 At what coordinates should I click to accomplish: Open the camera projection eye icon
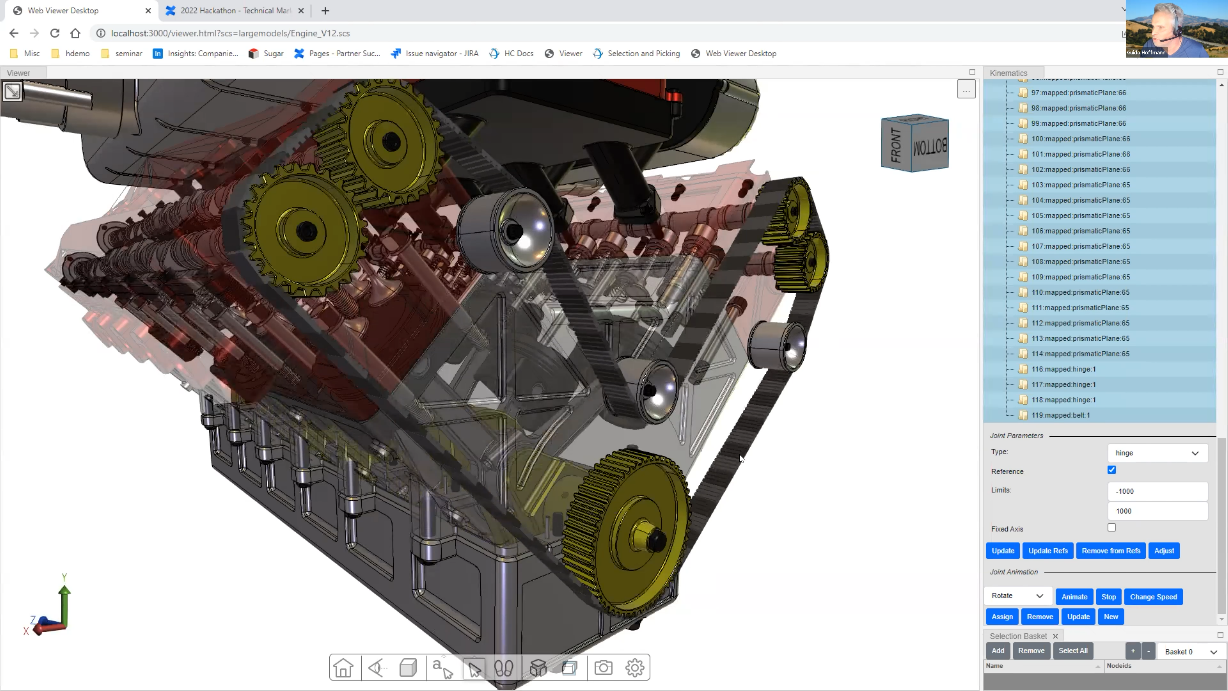(376, 668)
